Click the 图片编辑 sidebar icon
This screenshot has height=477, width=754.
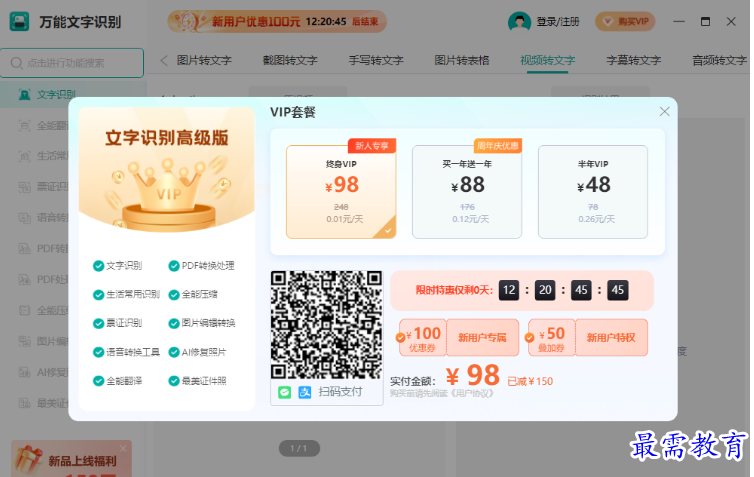click(x=24, y=341)
